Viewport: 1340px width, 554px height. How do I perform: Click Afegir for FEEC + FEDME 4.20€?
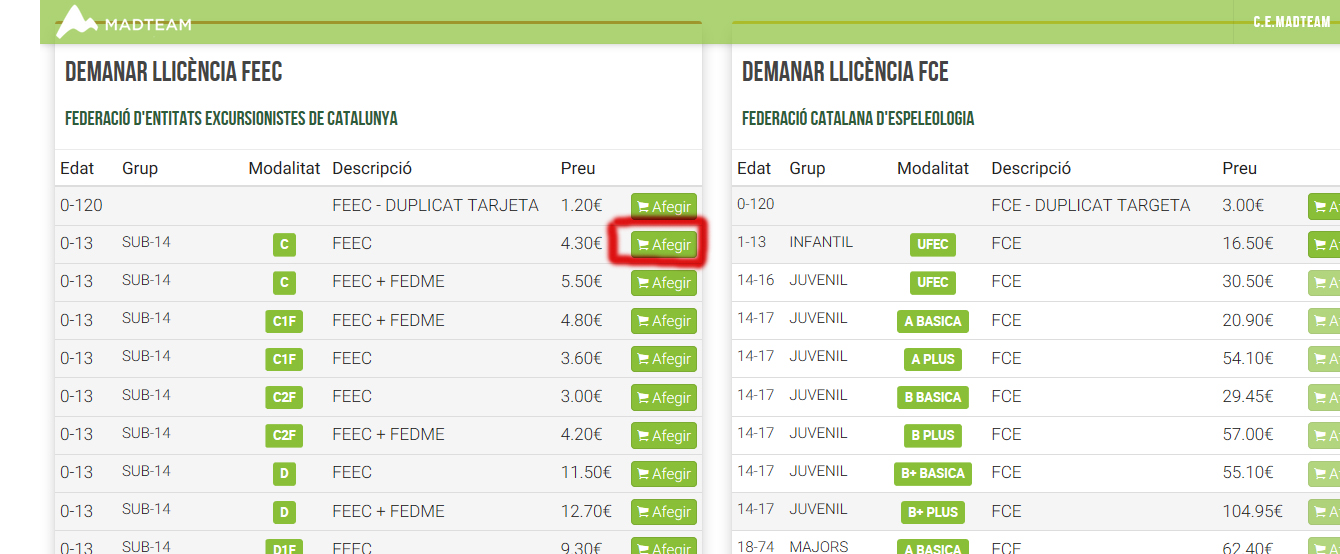664,436
